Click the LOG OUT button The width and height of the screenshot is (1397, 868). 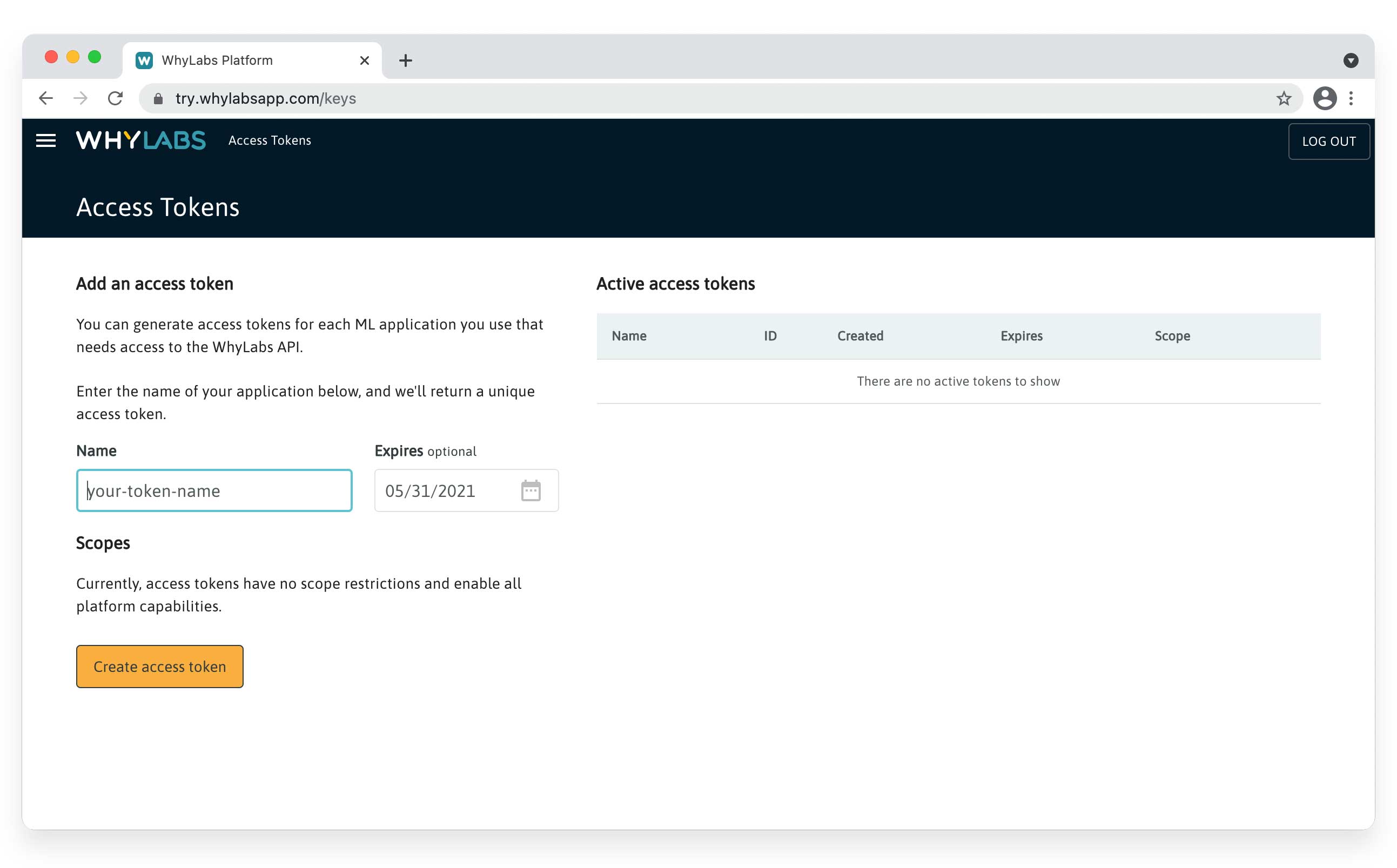click(x=1329, y=140)
